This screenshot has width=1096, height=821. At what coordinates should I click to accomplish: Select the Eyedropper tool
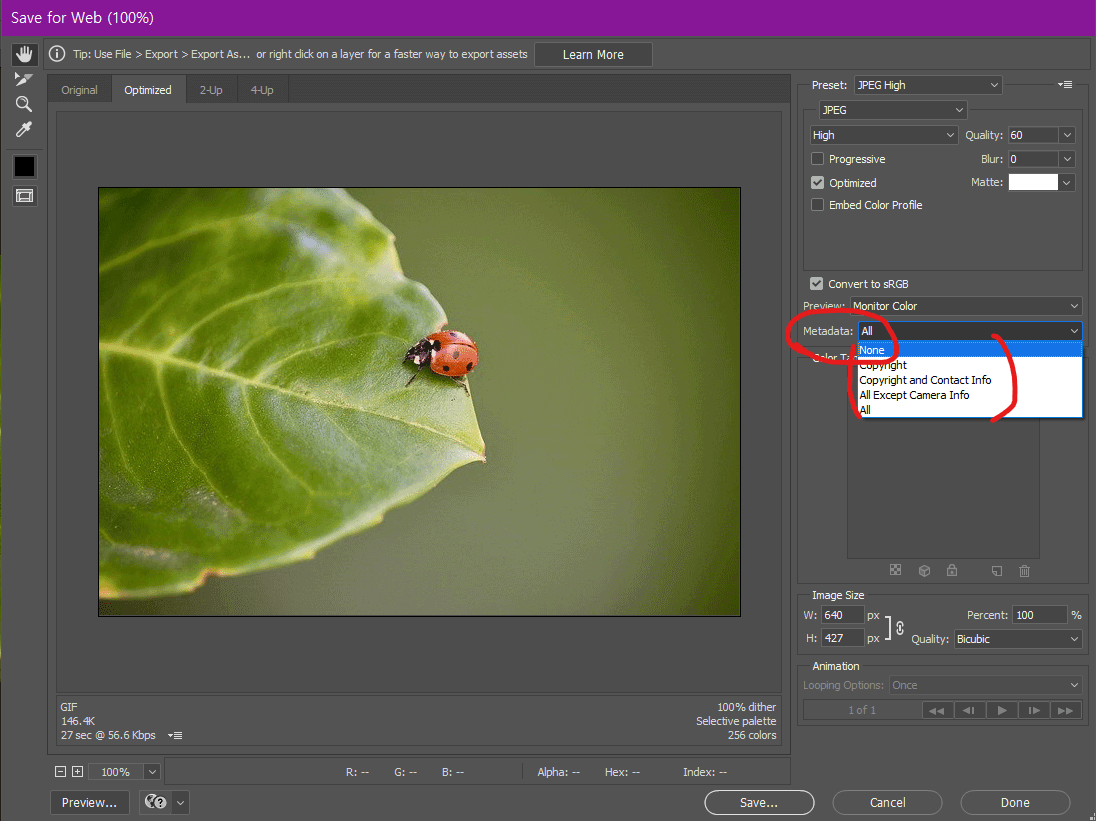click(x=24, y=129)
